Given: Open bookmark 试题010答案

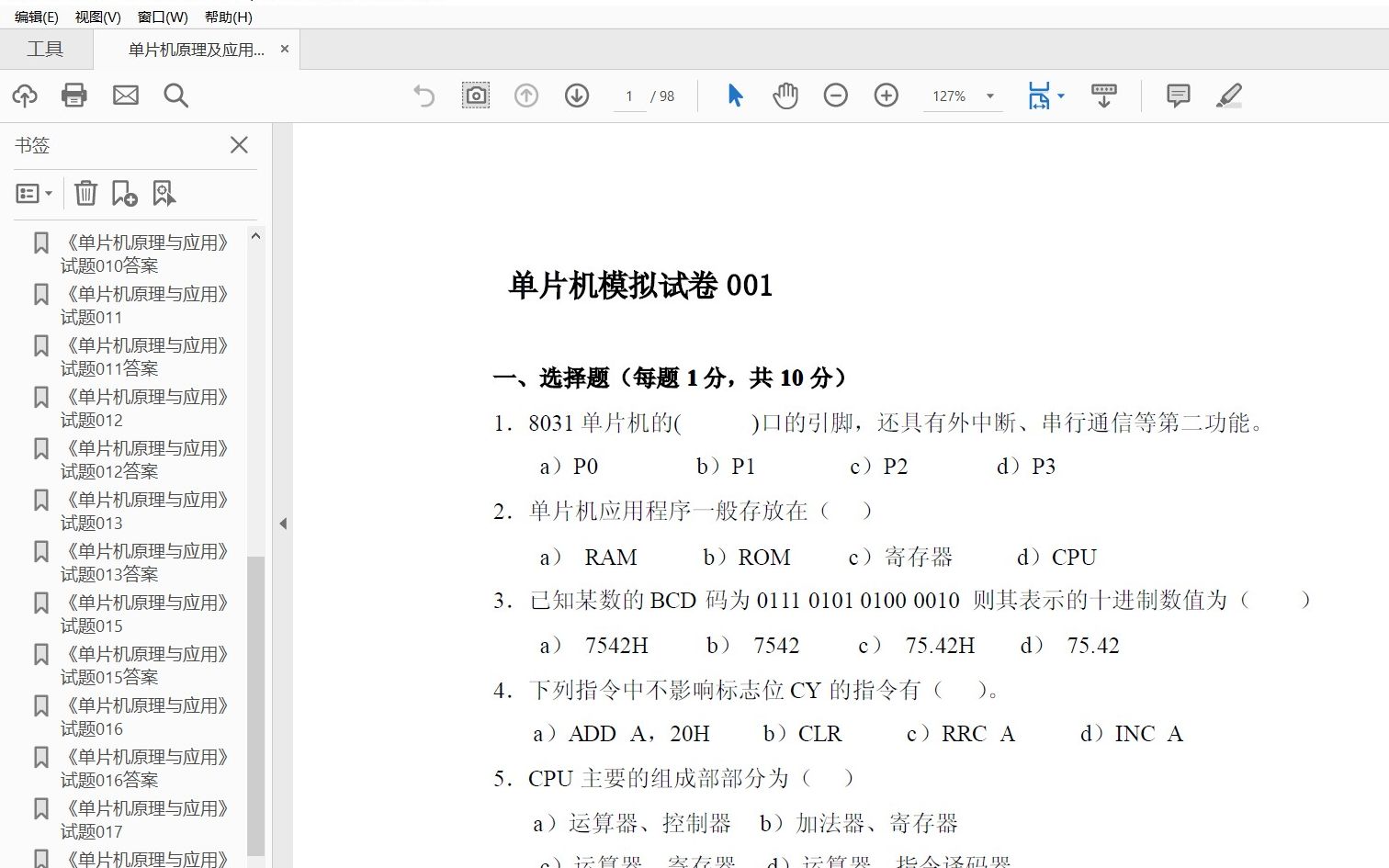Looking at the screenshot, I should (142, 254).
